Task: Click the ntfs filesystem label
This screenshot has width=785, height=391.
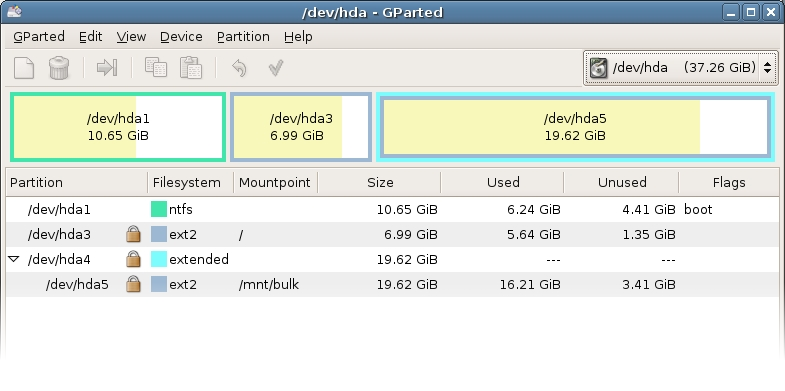Action: tap(181, 209)
